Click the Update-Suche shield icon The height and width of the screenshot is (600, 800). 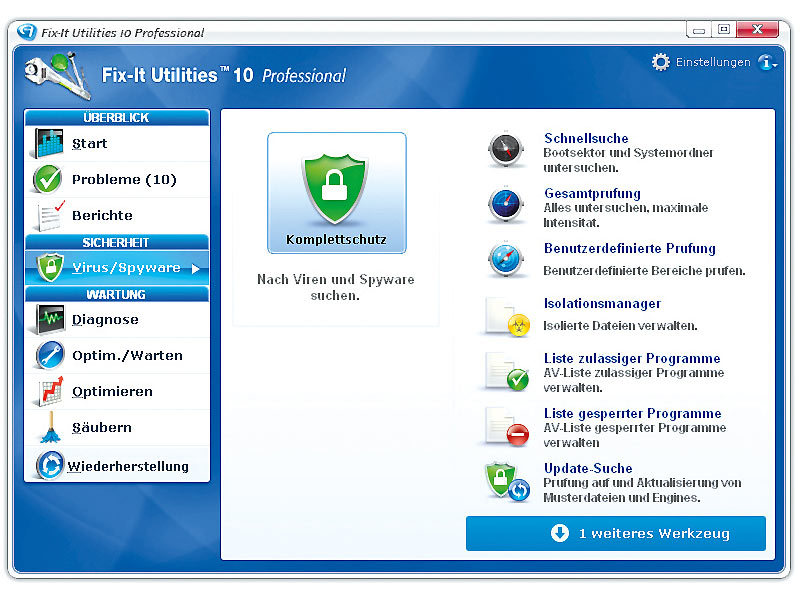507,481
